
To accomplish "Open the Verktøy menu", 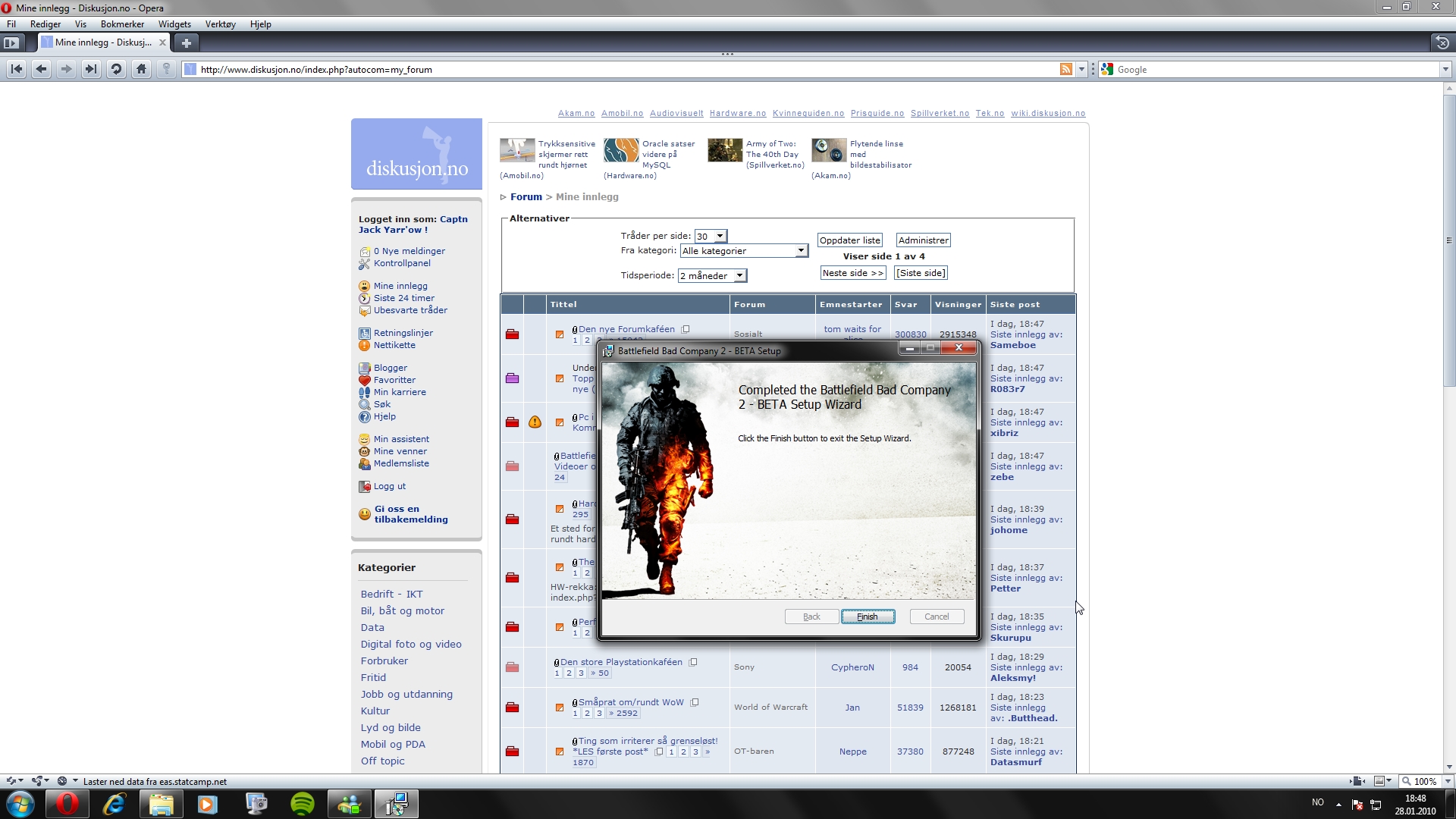I will coord(220,24).
